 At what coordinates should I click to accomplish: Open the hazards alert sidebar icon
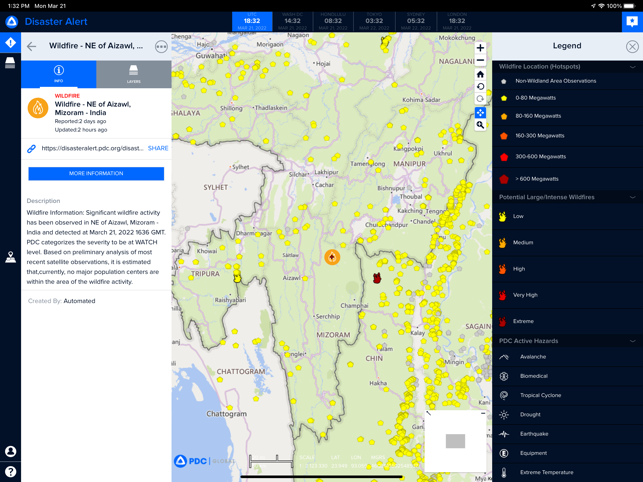pos(10,43)
